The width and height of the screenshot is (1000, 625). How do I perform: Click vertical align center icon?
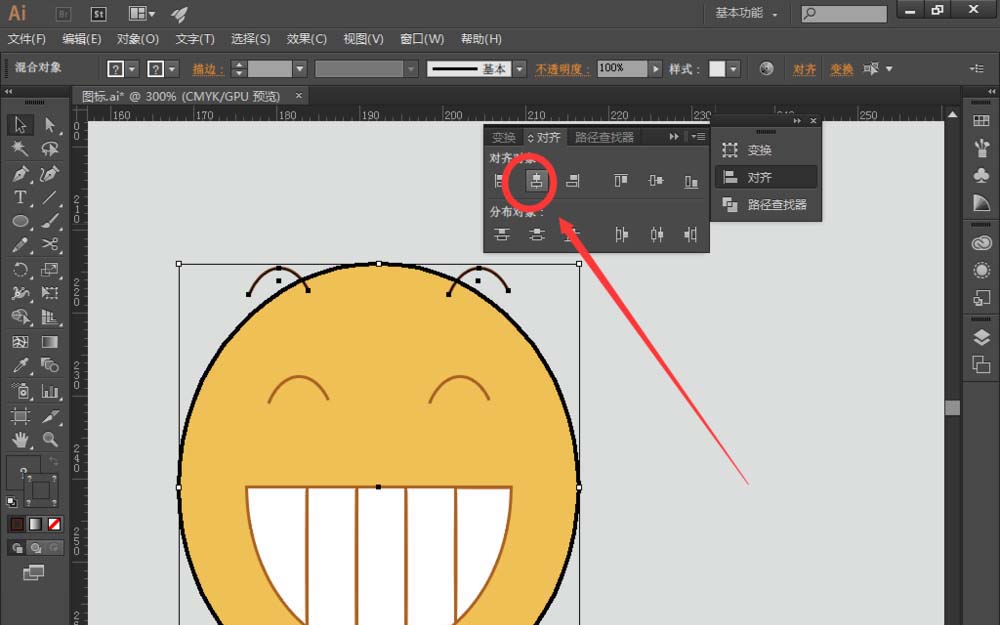pos(656,181)
